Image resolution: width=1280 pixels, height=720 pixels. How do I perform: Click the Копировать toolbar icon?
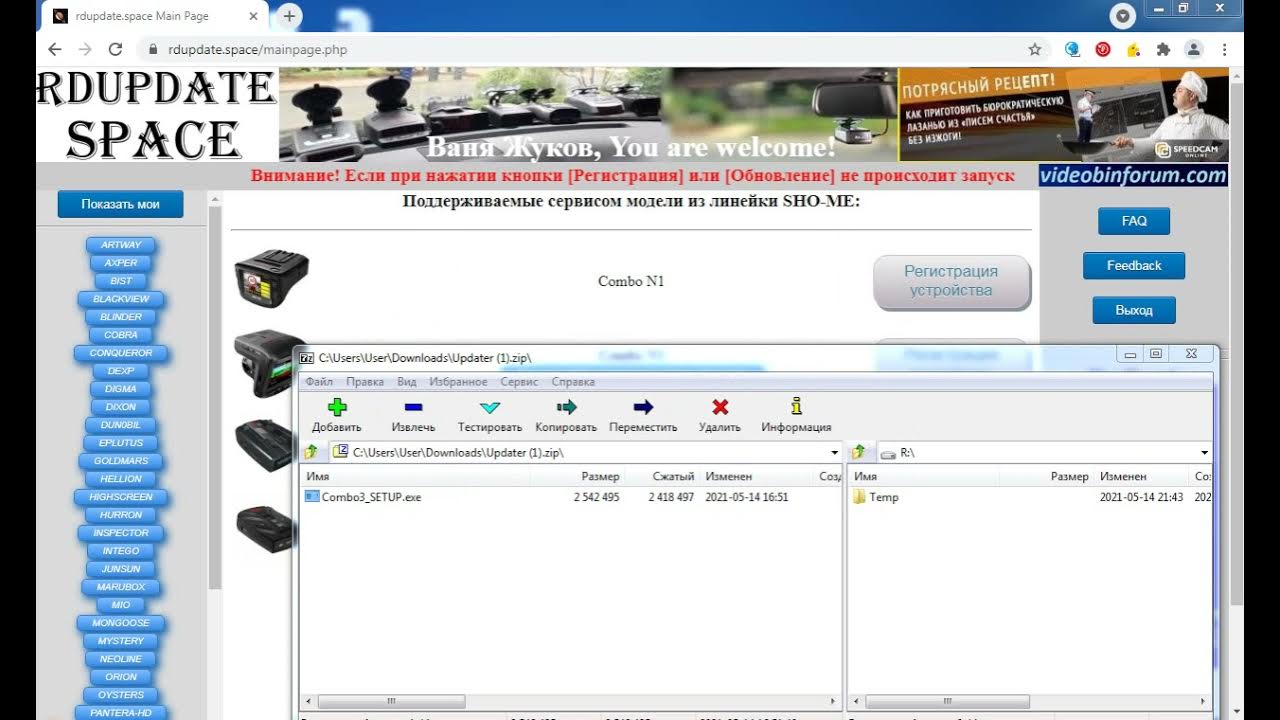(x=566, y=407)
